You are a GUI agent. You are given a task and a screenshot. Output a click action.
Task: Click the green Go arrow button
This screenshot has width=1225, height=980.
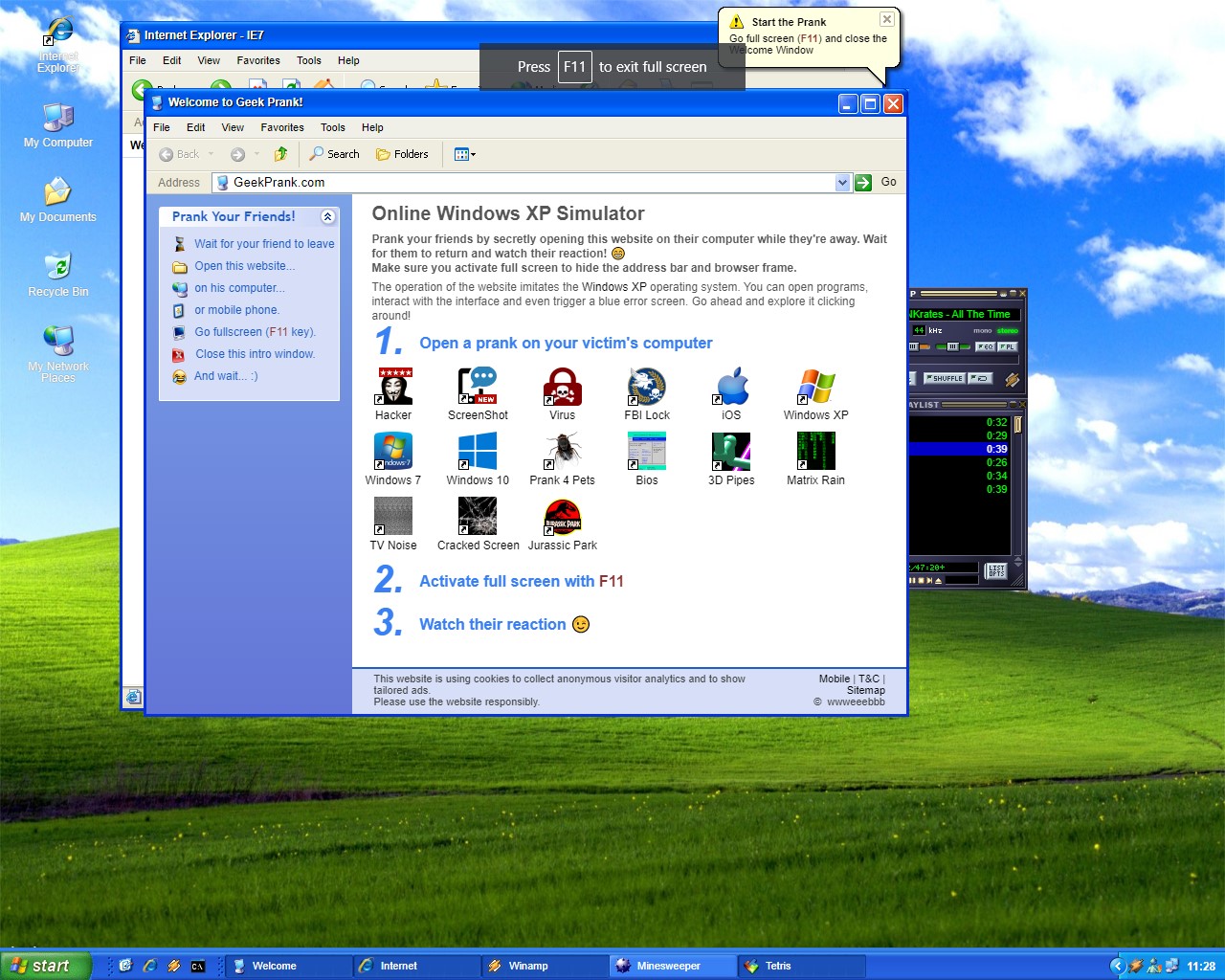click(x=863, y=182)
